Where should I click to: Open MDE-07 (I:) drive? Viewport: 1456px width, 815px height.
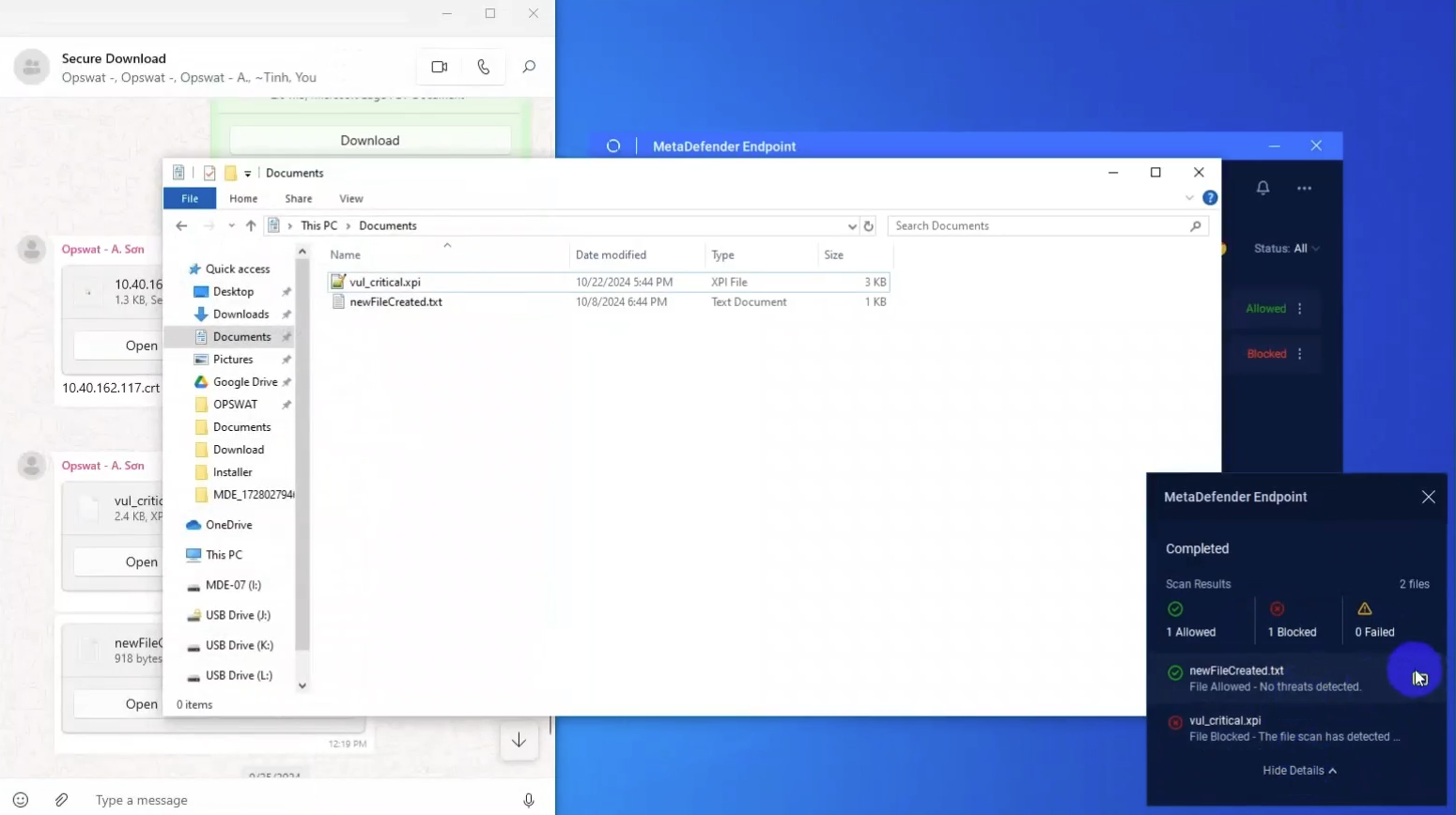click(233, 585)
